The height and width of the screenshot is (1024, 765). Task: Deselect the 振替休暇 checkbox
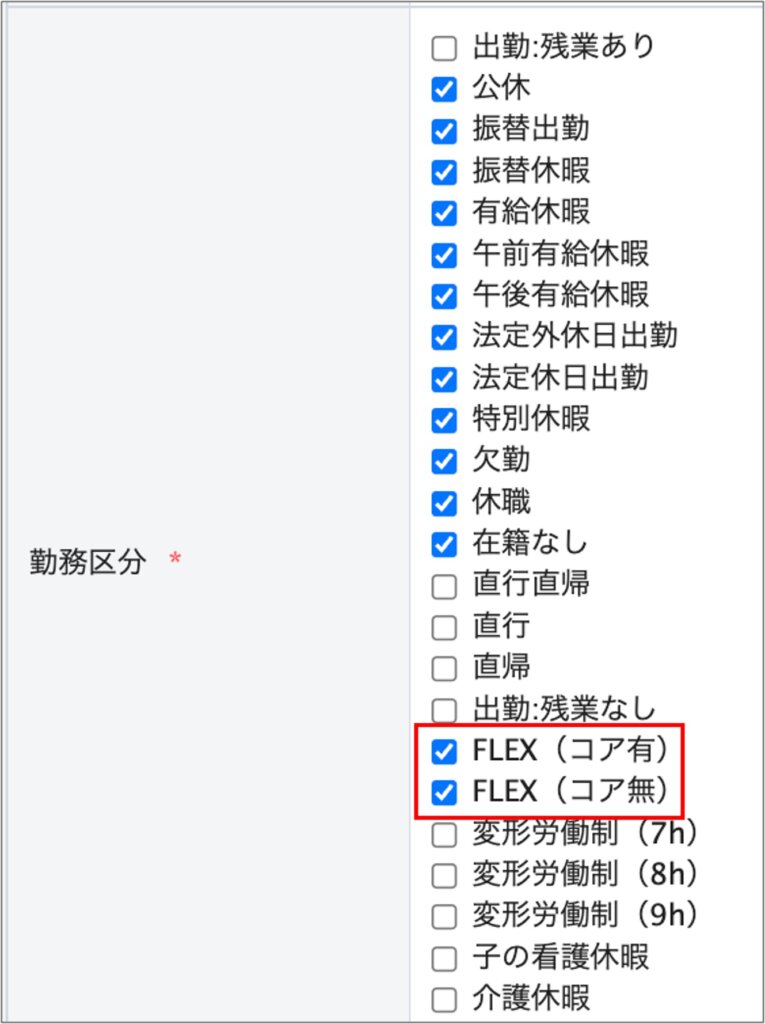tap(444, 172)
